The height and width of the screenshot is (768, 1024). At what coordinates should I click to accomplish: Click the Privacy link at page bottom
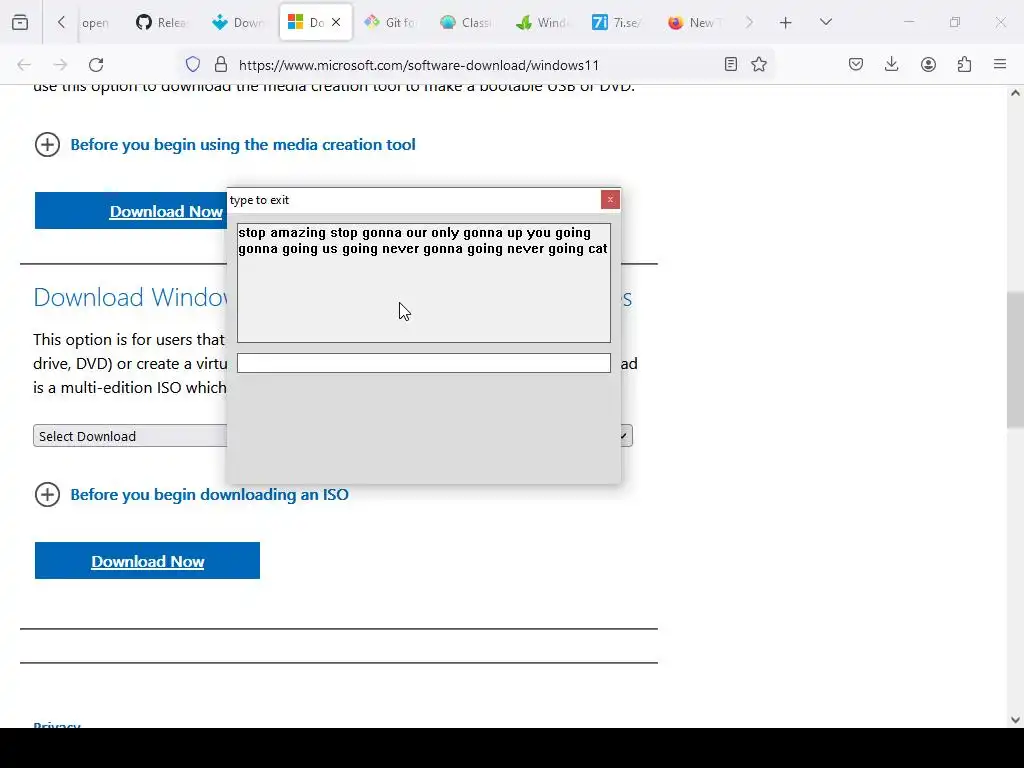point(57,725)
